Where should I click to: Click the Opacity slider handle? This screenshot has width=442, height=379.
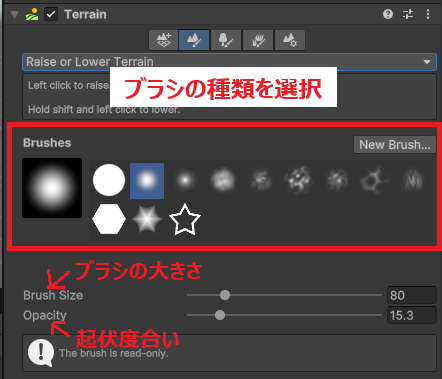click(220, 315)
